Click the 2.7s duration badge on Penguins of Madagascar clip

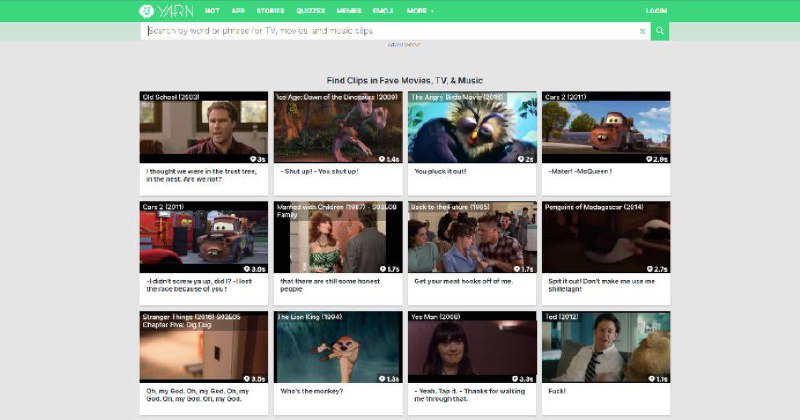pos(657,269)
